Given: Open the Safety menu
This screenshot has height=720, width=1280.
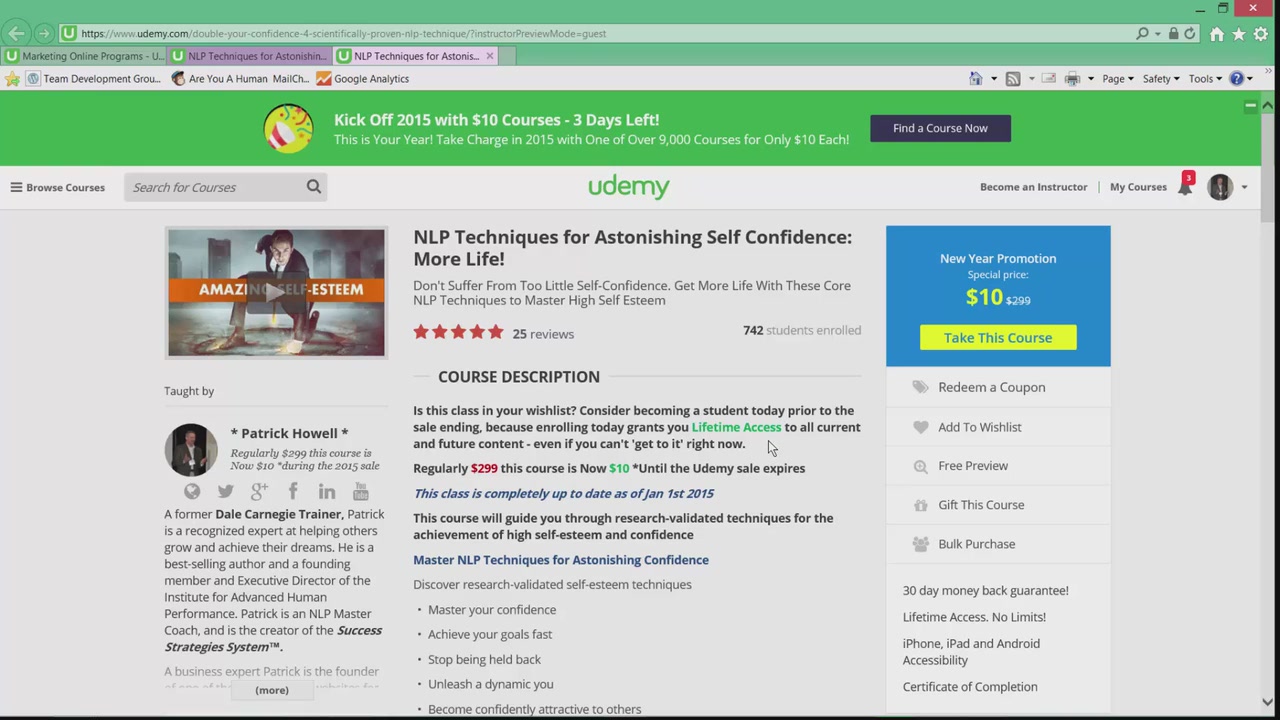Looking at the screenshot, I should click(1161, 79).
